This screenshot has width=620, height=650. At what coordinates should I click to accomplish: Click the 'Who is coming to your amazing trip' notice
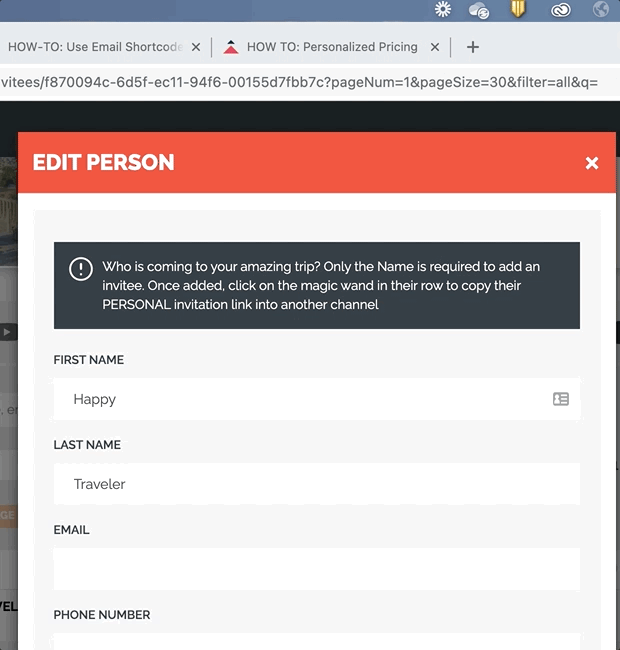pyautogui.click(x=317, y=286)
